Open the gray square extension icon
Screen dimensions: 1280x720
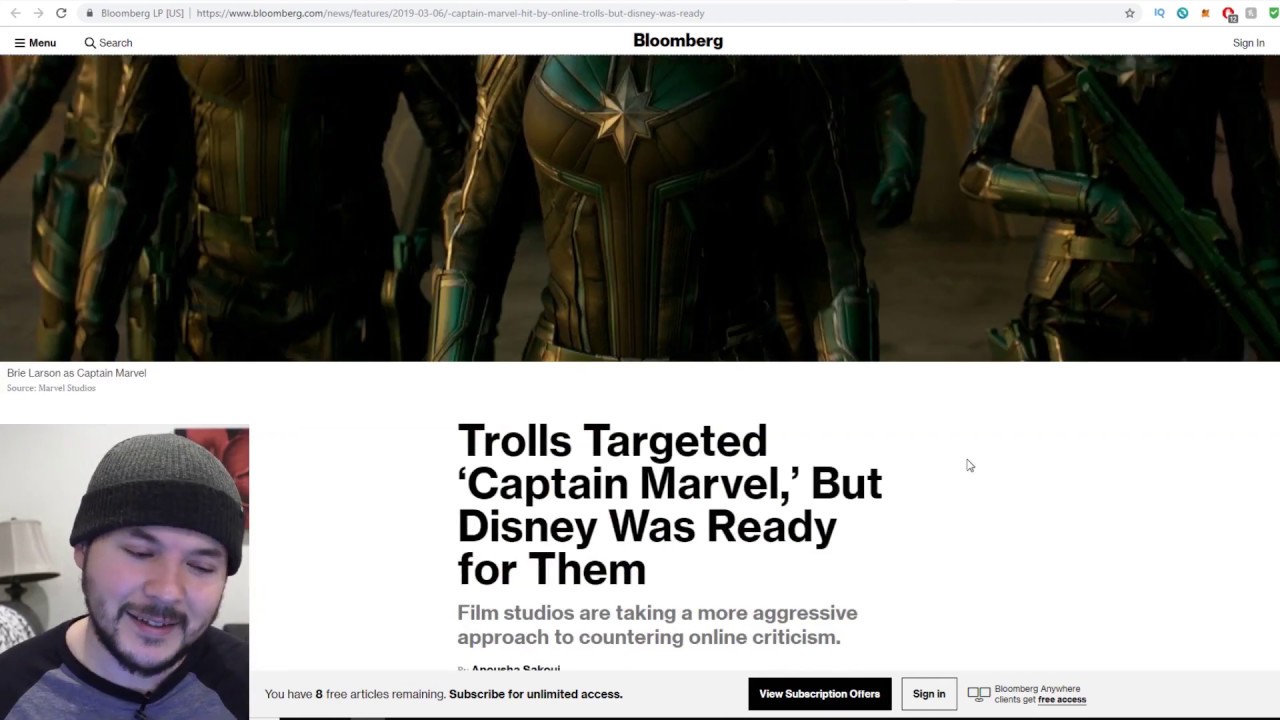point(1251,13)
